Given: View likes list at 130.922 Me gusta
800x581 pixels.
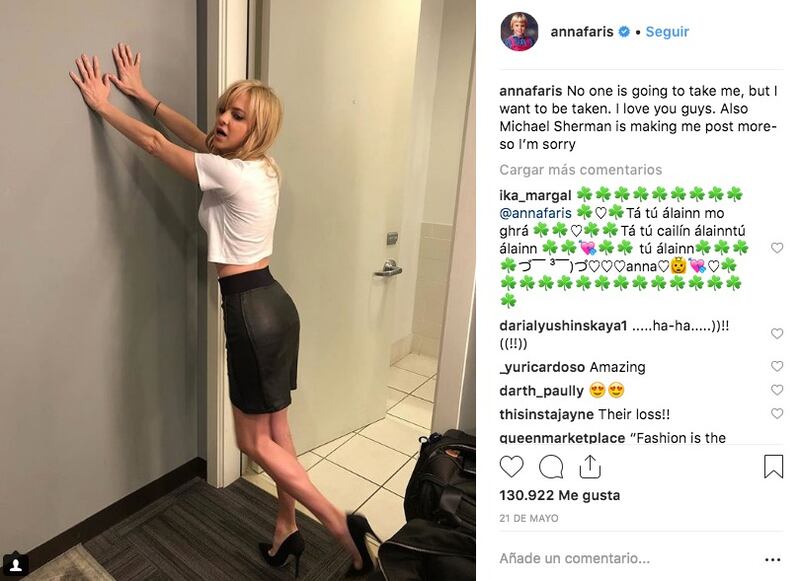Looking at the screenshot, I should (x=560, y=495).
